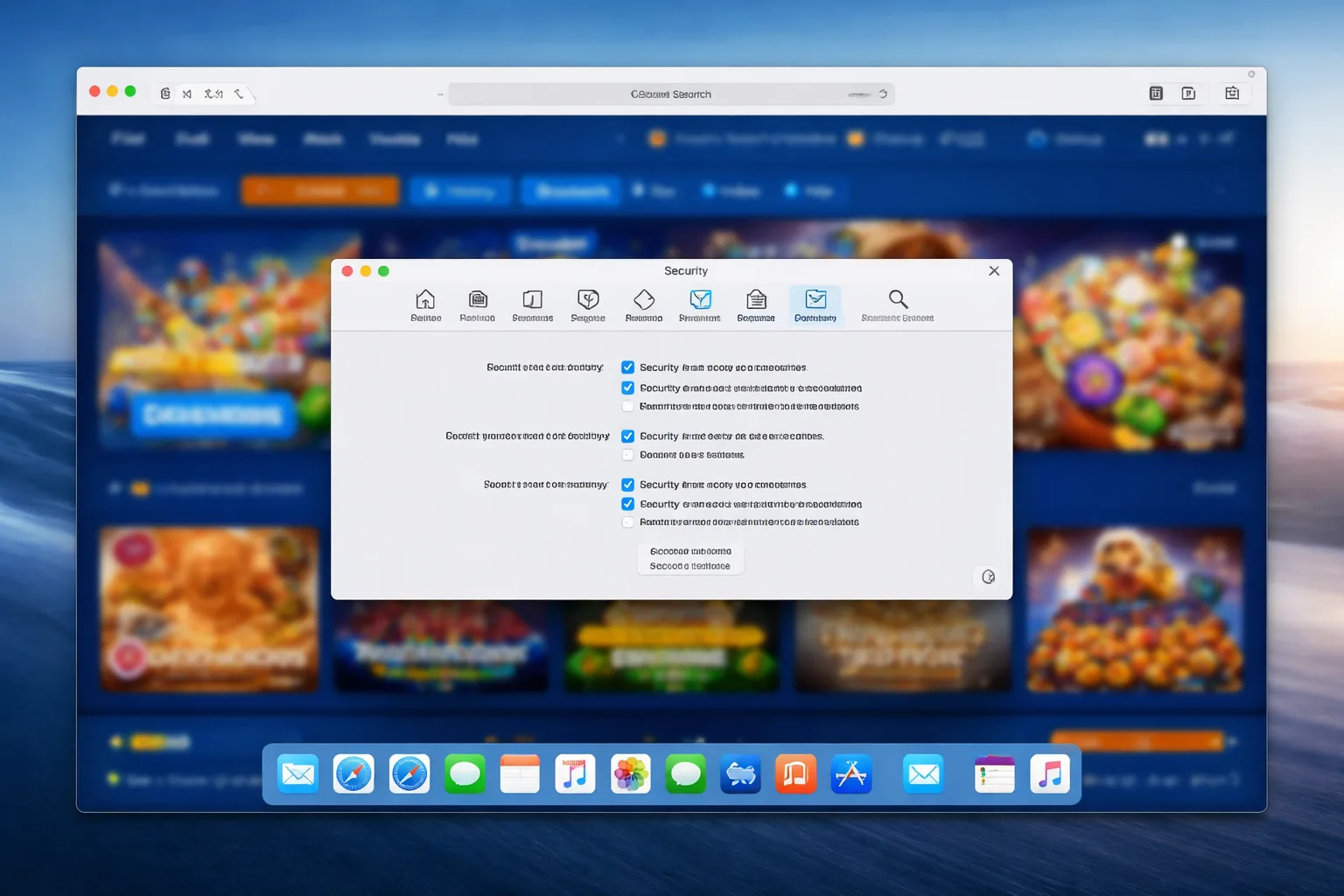Launch the App Store from the dock
The width and height of the screenshot is (1344, 896).
pos(851,773)
